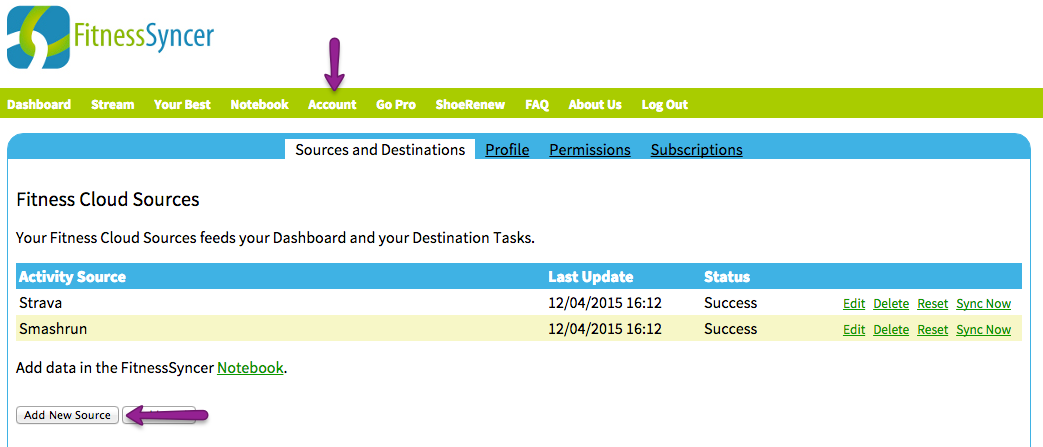View the FAQ page
Screen dimensions: 1043x447
pyautogui.click(x=537, y=104)
